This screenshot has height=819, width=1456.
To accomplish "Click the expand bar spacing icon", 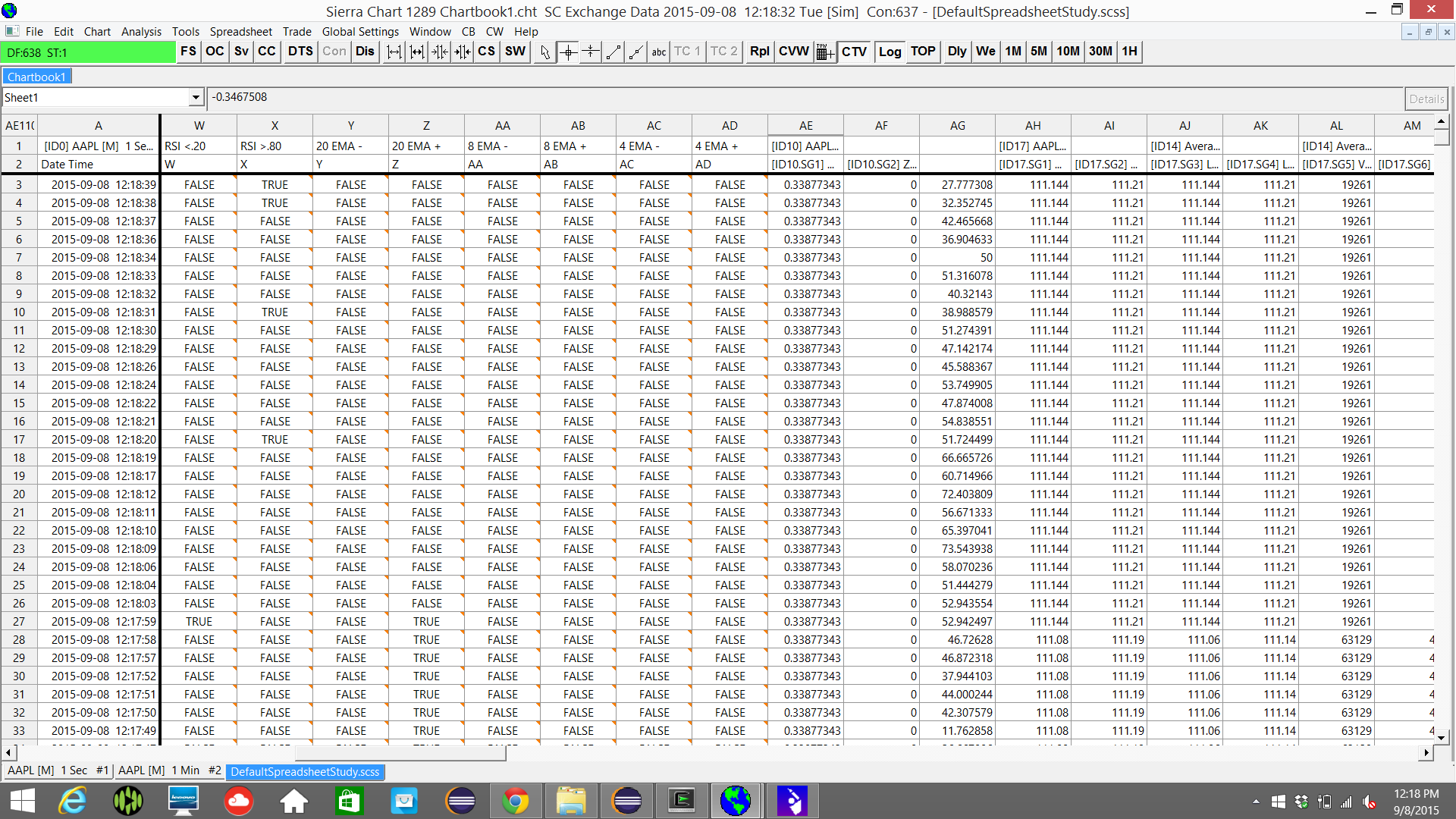I will 394,52.
